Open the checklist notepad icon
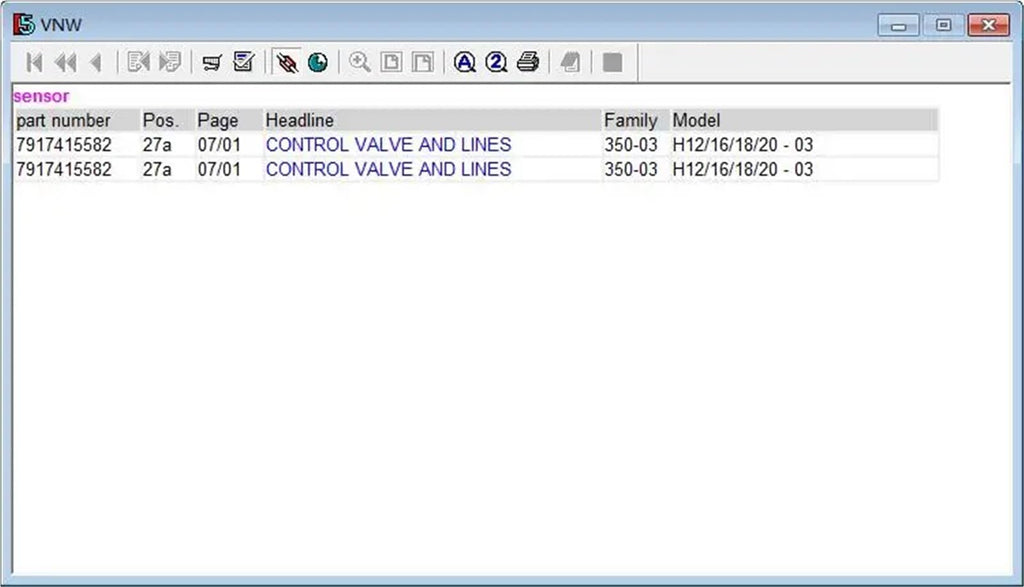Viewport: 1024px width, 587px height. tap(244, 62)
